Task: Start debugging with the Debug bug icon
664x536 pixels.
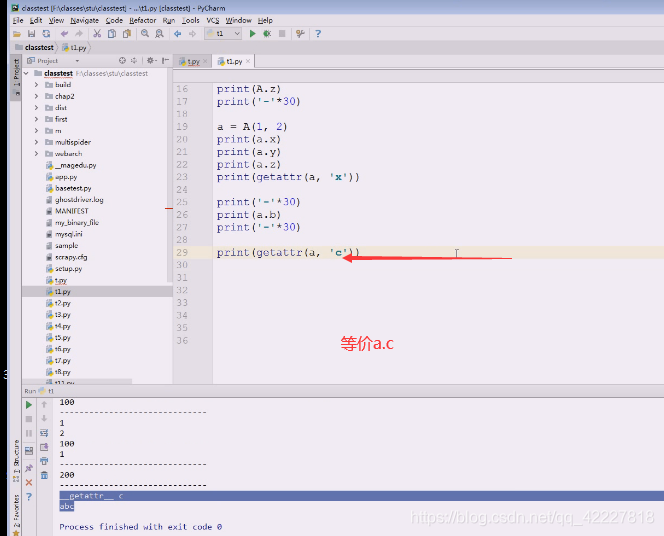Action: coord(267,33)
